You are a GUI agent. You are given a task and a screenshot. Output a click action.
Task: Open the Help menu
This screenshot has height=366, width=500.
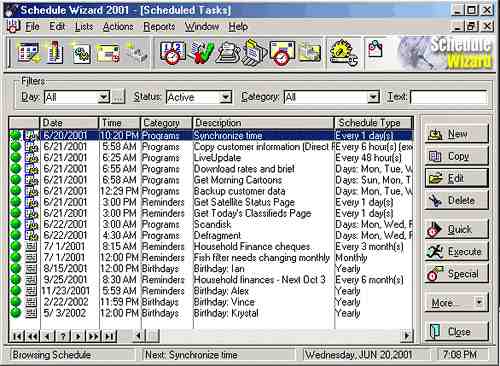(238, 26)
